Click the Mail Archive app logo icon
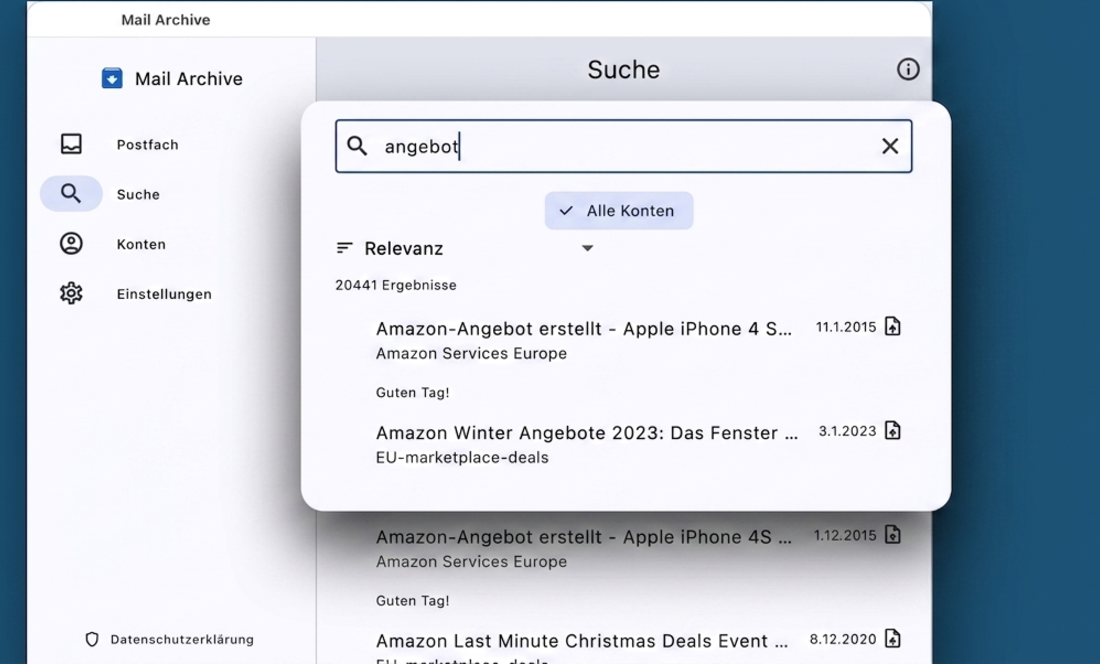The width and height of the screenshot is (1100, 664). pos(112,78)
